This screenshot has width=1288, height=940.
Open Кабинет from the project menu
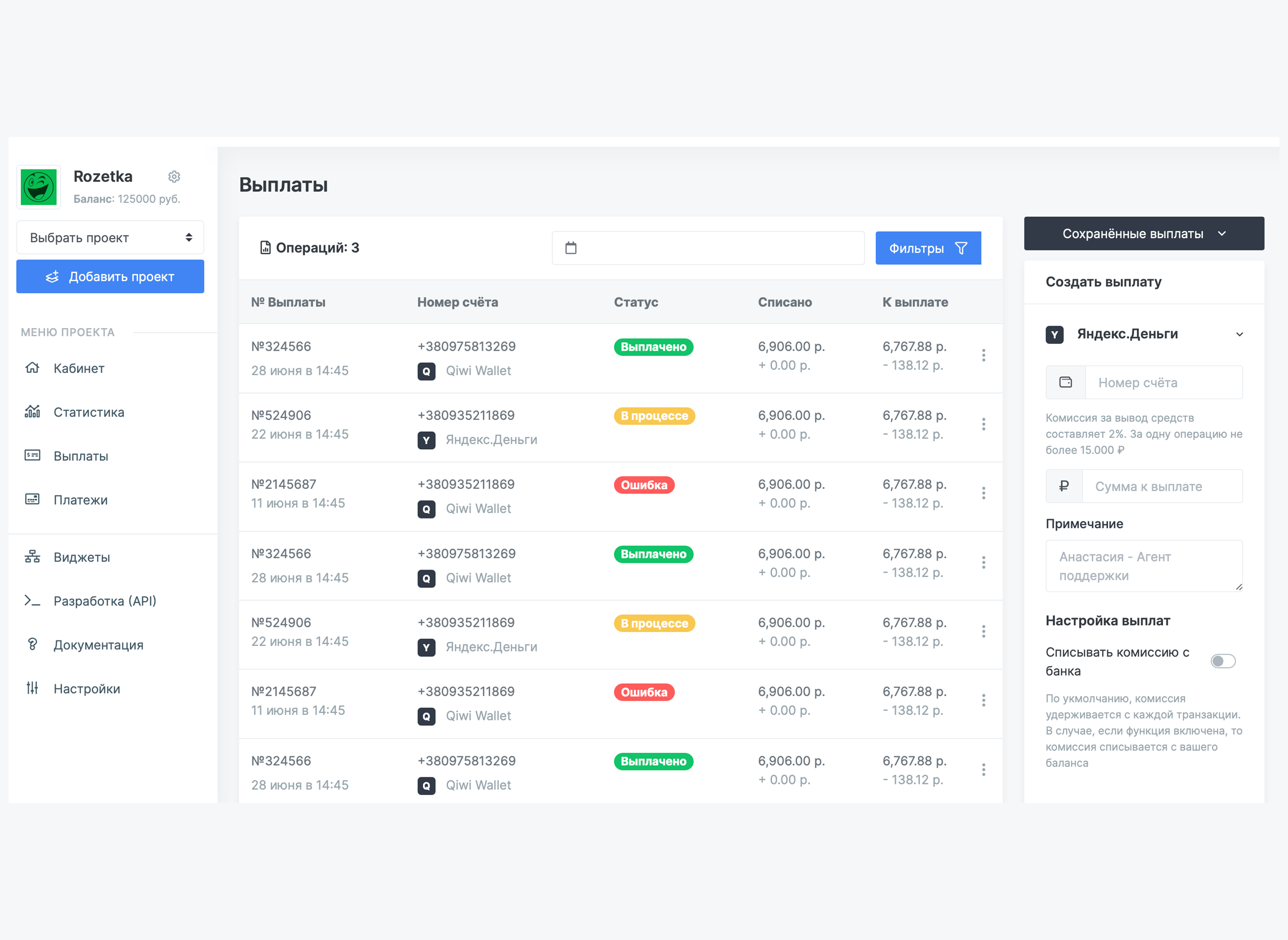tap(79, 368)
